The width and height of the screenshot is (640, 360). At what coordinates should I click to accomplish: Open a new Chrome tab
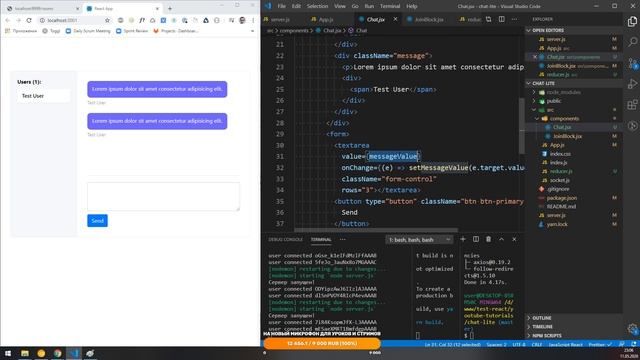(x=170, y=8)
